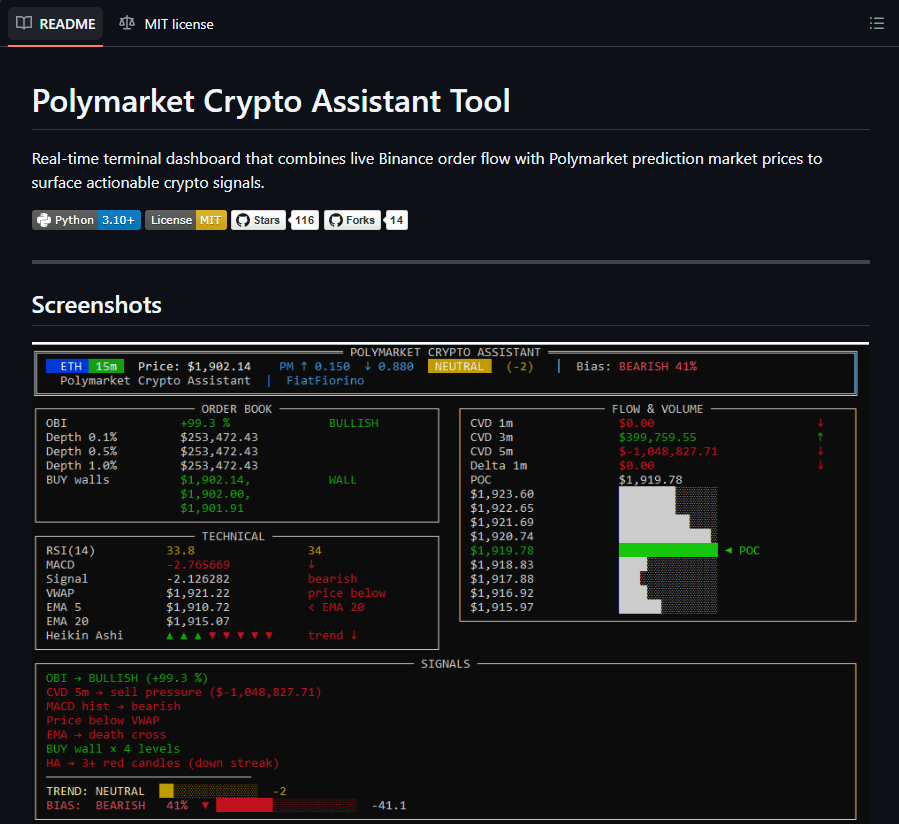899x824 pixels.
Task: Click the Screenshots heading
Action: coord(96,305)
